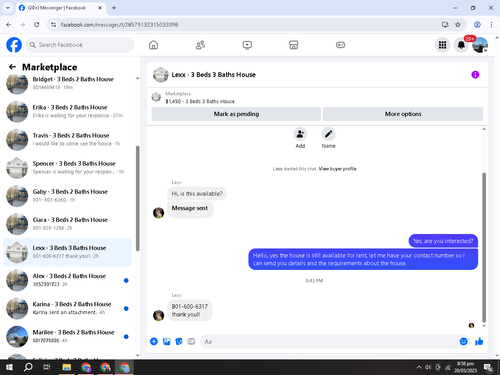Attach a photo using the image icon

(x=166, y=341)
